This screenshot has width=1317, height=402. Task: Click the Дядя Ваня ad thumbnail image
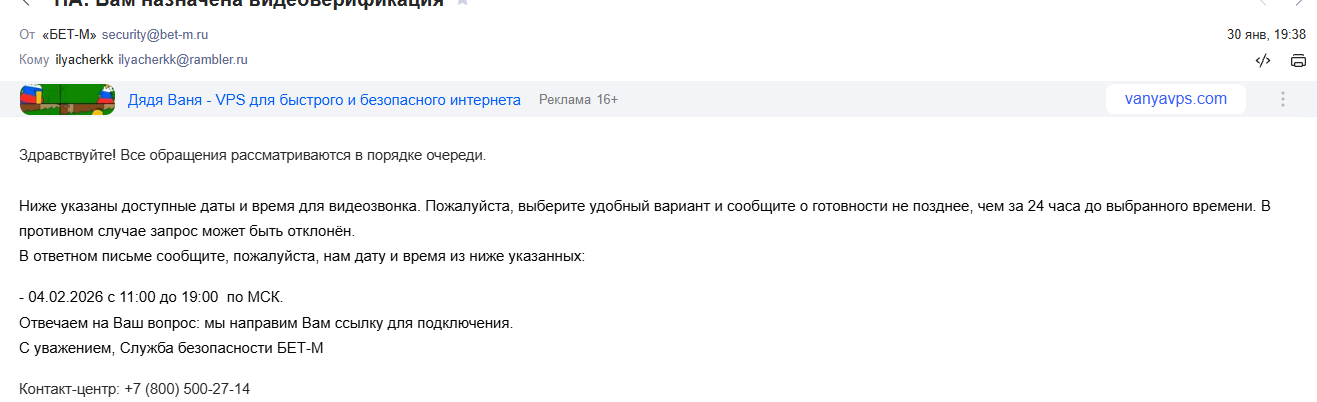coord(67,99)
